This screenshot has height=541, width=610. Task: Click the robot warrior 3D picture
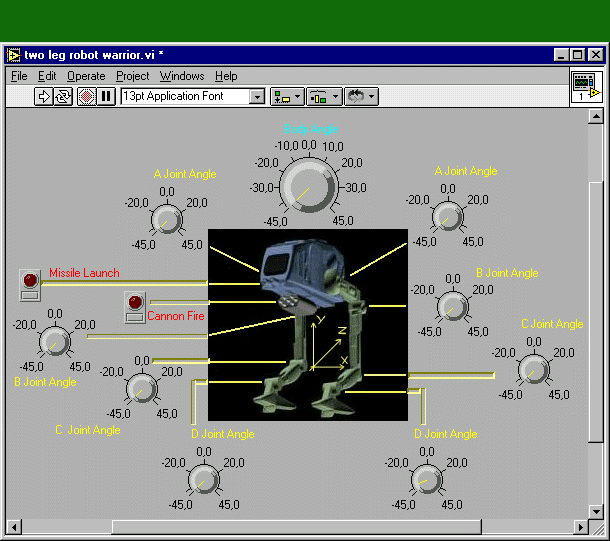click(x=308, y=325)
